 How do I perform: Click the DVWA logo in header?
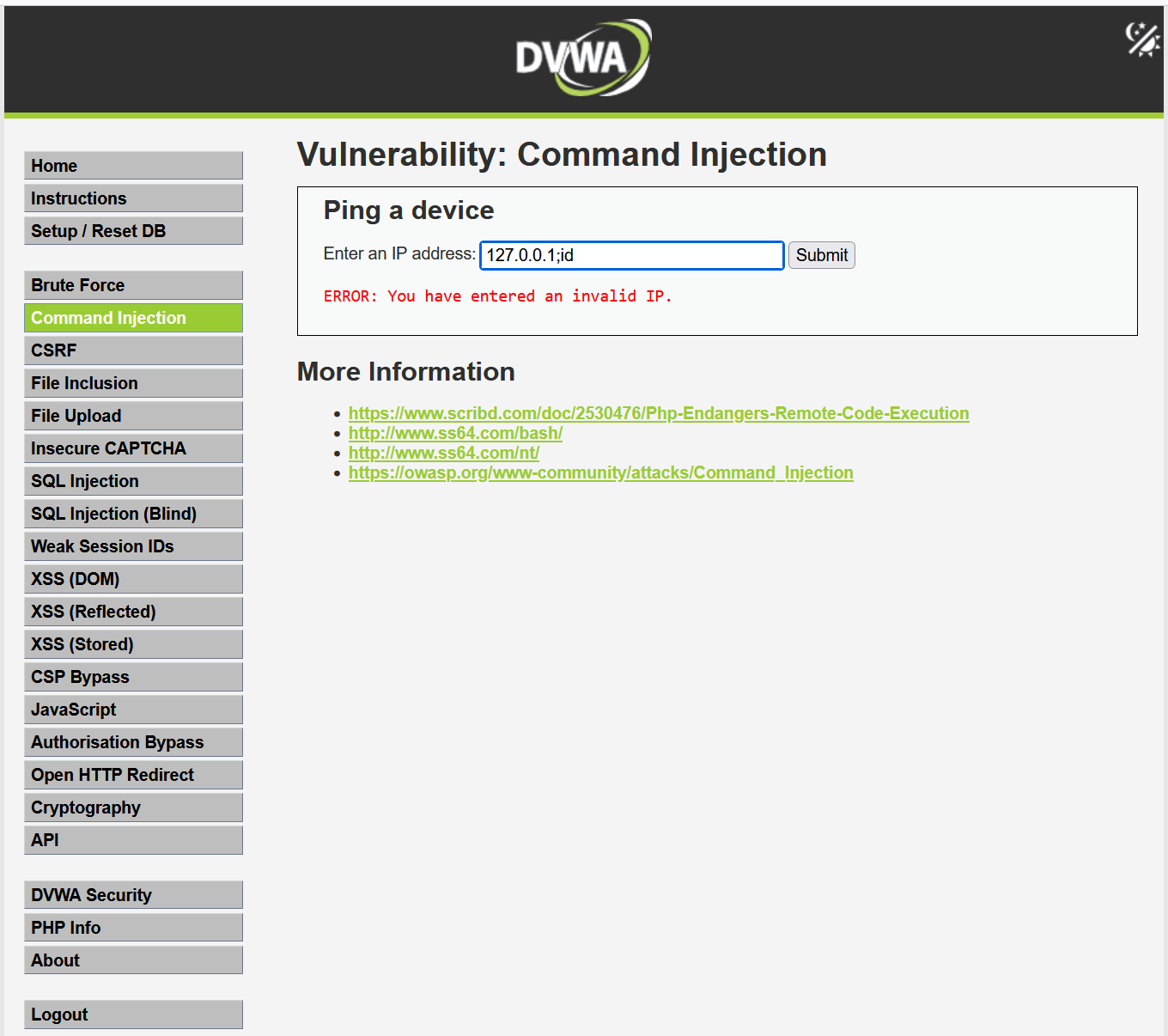tap(583, 58)
